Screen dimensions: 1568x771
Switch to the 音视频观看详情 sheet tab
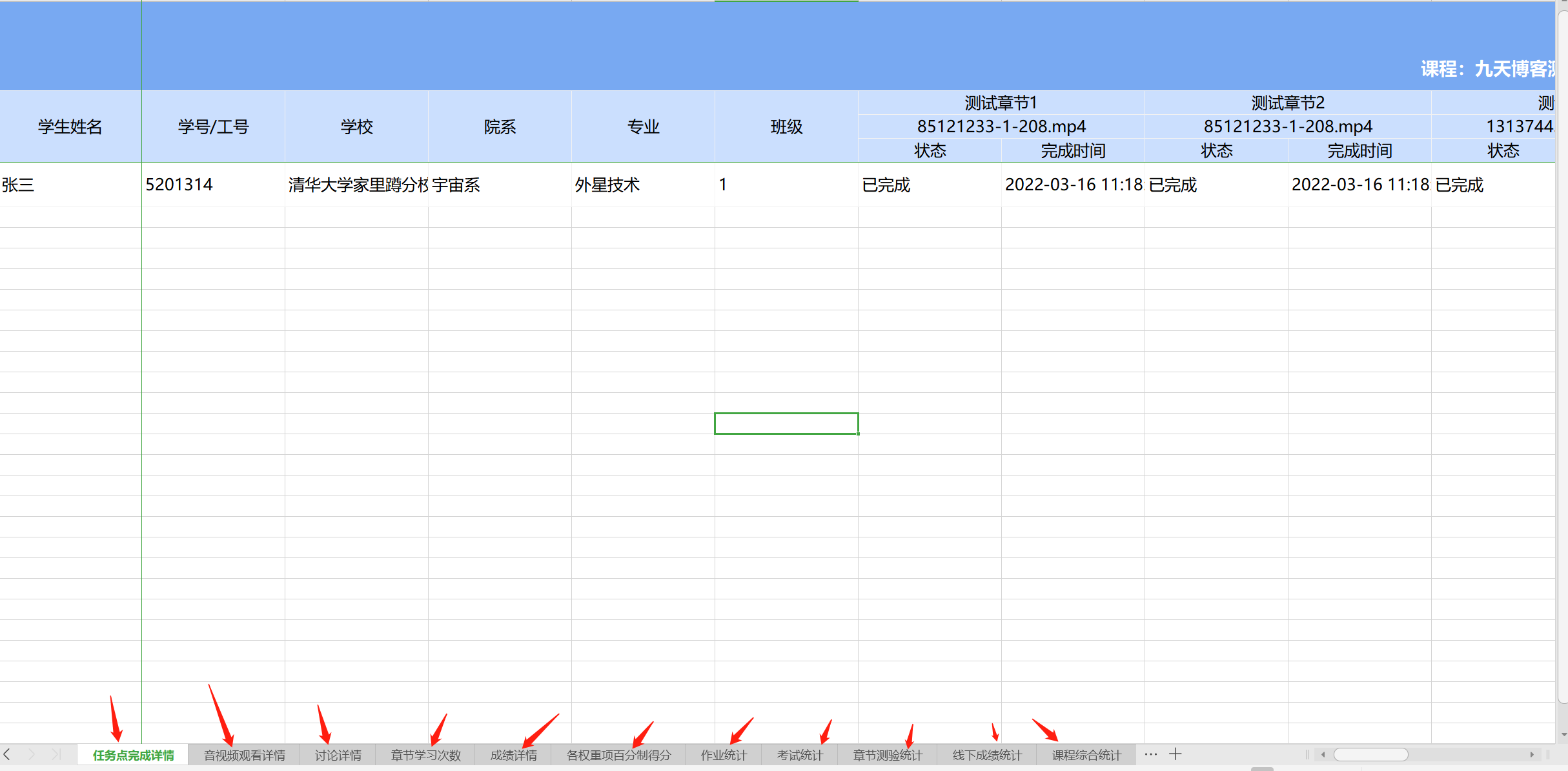click(x=244, y=755)
